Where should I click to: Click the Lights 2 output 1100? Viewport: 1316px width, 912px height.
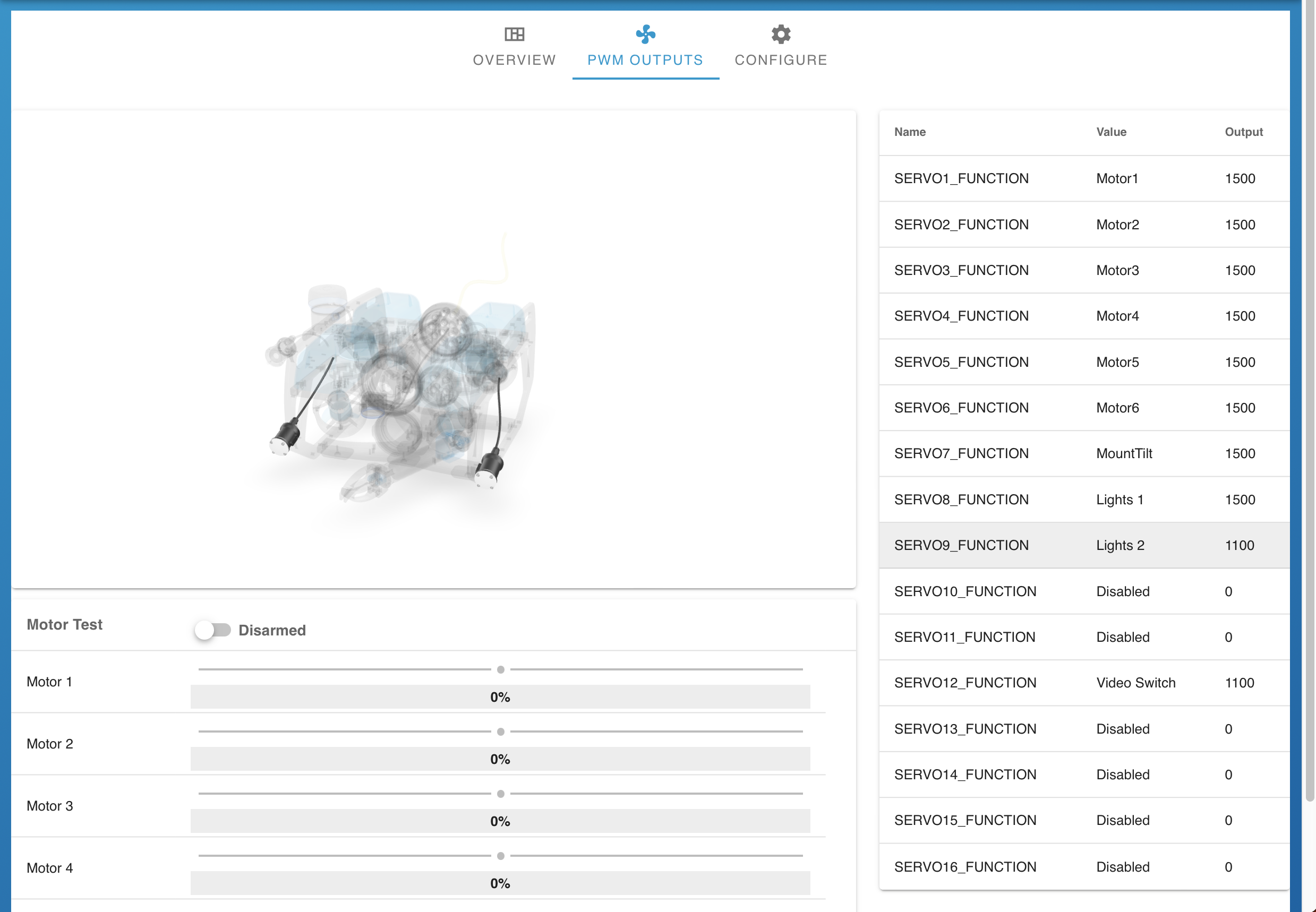coord(1240,545)
